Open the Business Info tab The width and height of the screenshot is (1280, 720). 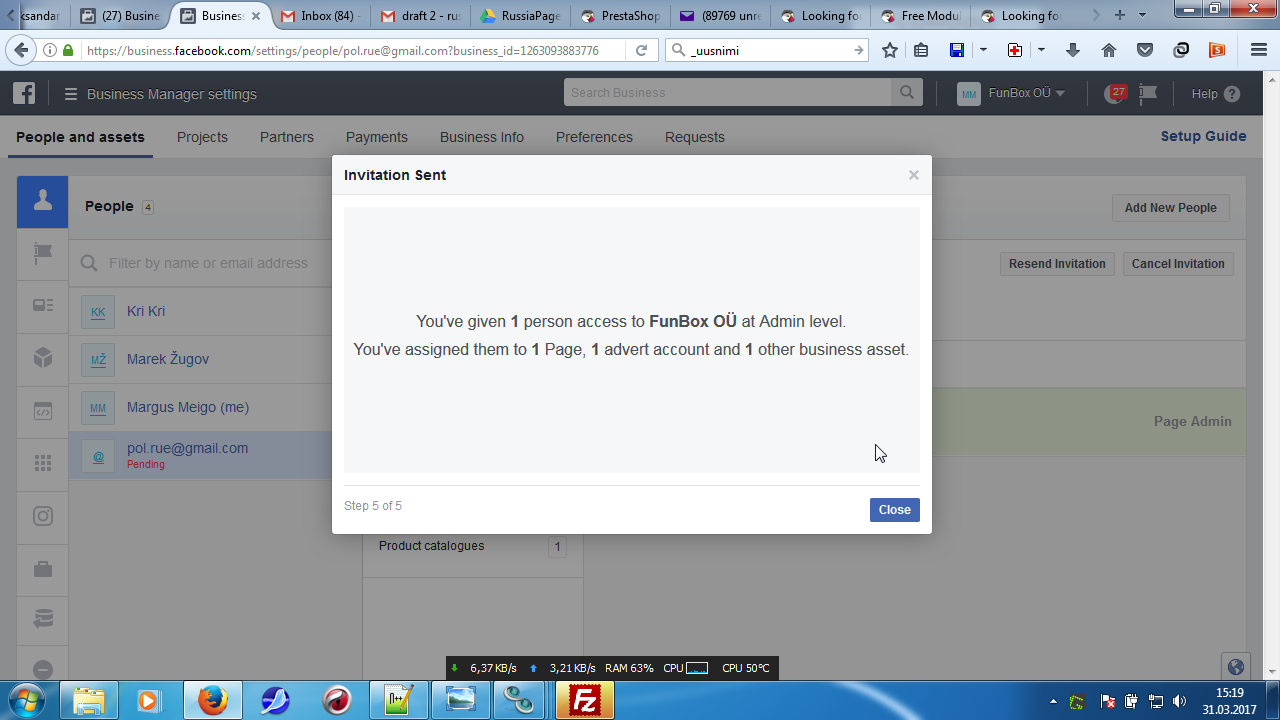coord(482,137)
